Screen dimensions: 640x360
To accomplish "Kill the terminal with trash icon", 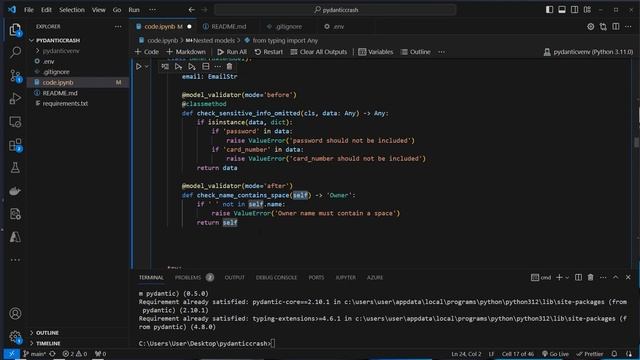I will [x=590, y=278].
